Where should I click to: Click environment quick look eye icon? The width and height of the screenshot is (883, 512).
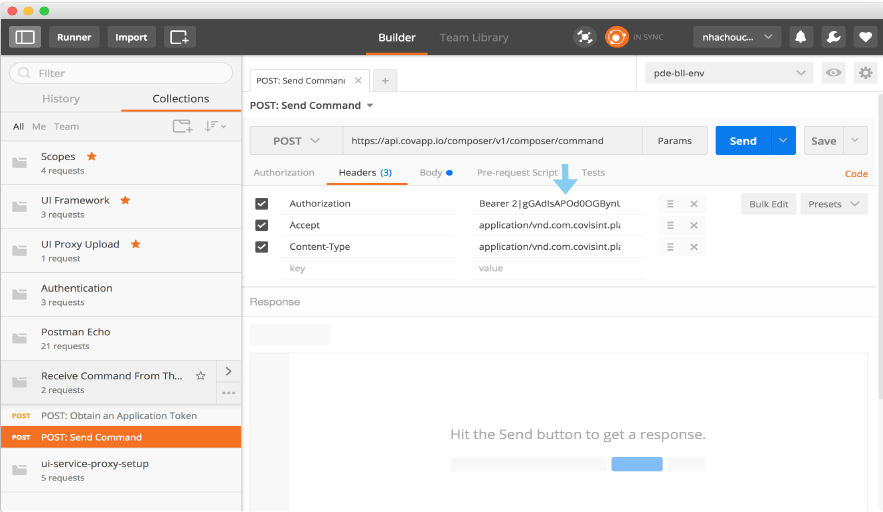pos(833,73)
